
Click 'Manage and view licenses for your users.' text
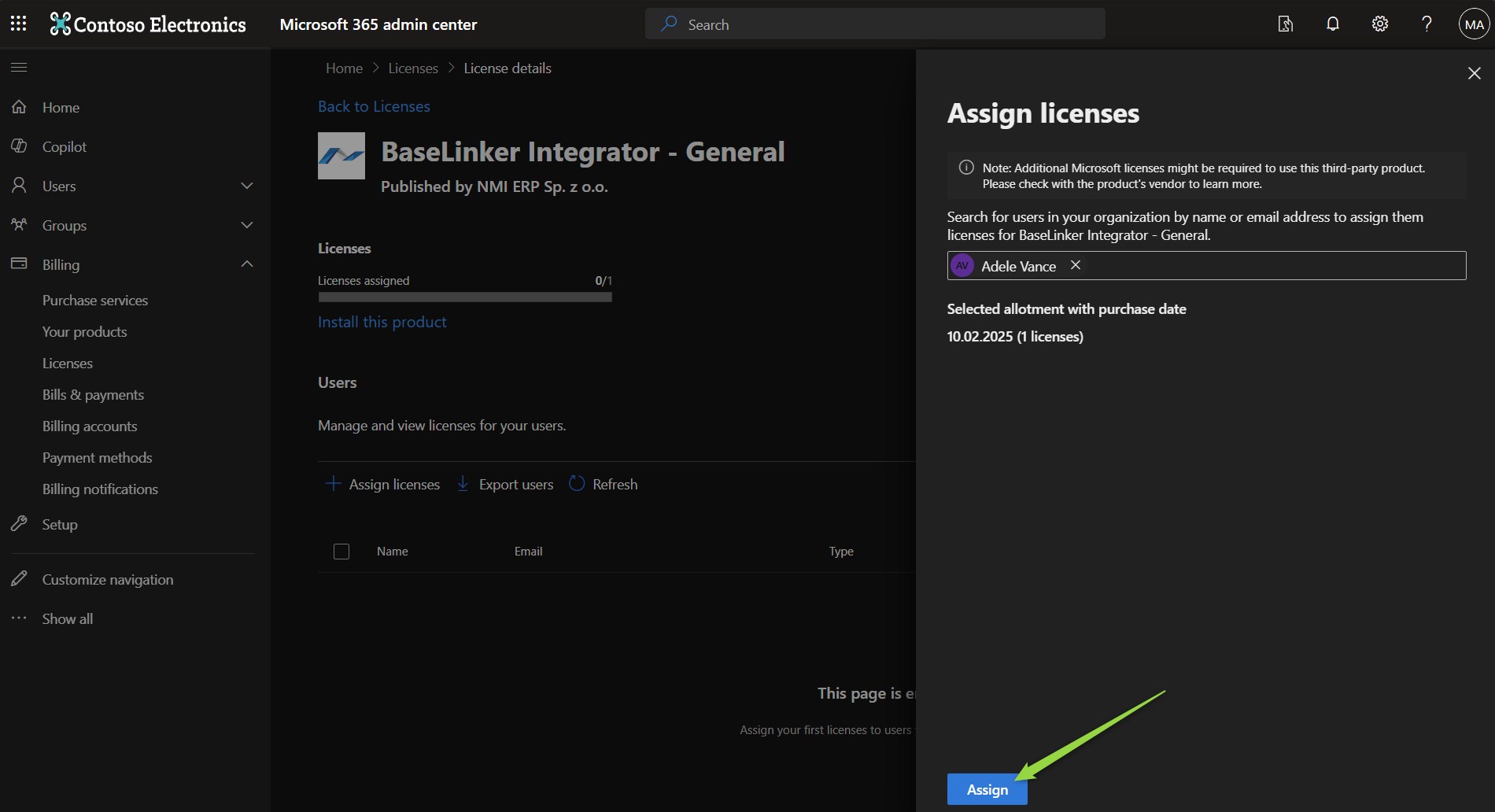442,426
